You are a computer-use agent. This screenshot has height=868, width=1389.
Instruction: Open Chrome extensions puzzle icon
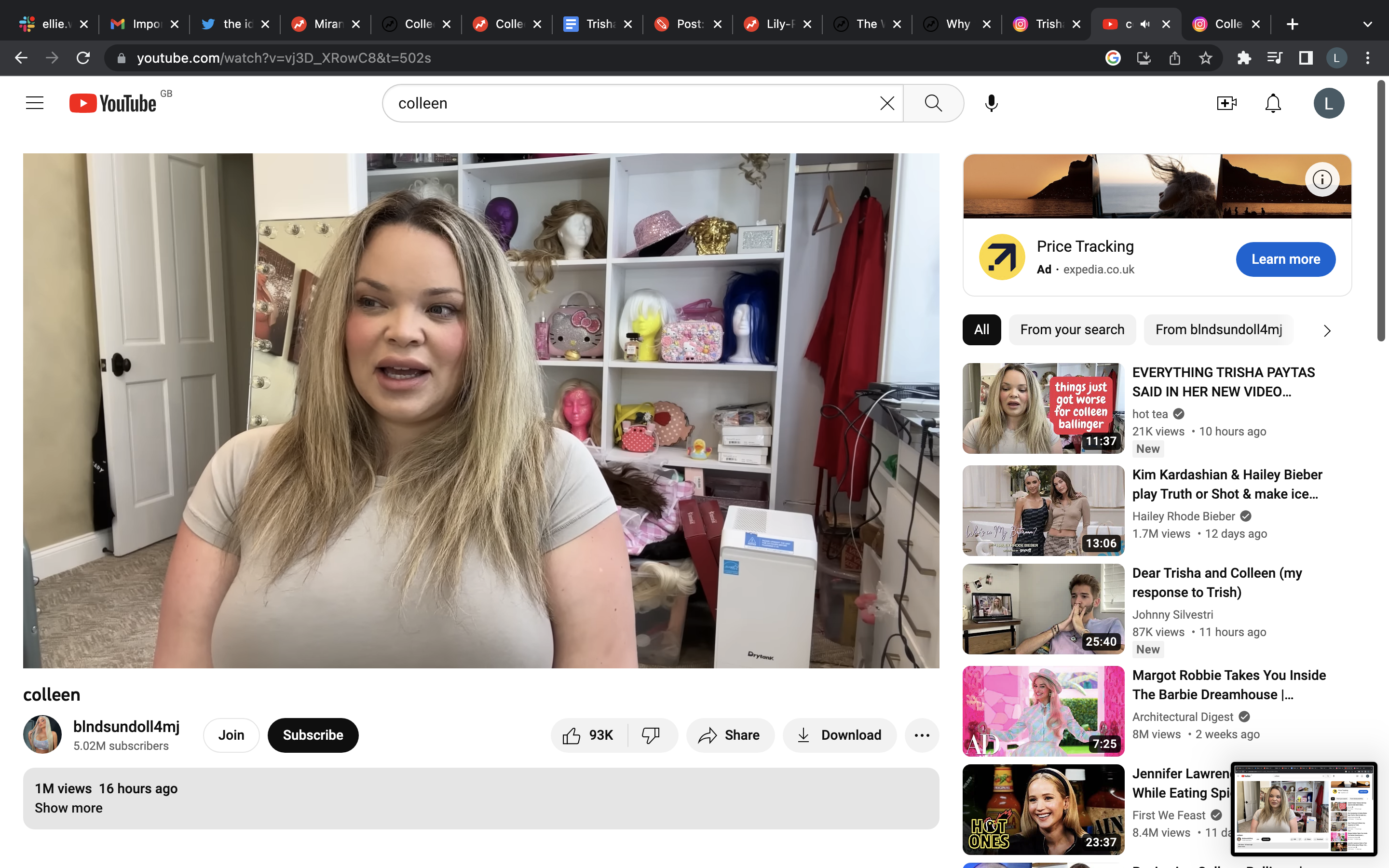click(x=1244, y=58)
